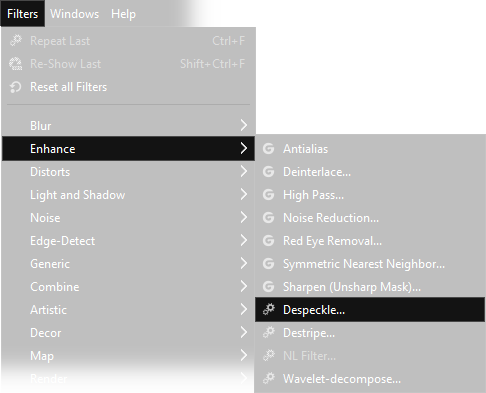
Task: Click the GEGL icon beside Red Eye Removal
Action: 268,241
